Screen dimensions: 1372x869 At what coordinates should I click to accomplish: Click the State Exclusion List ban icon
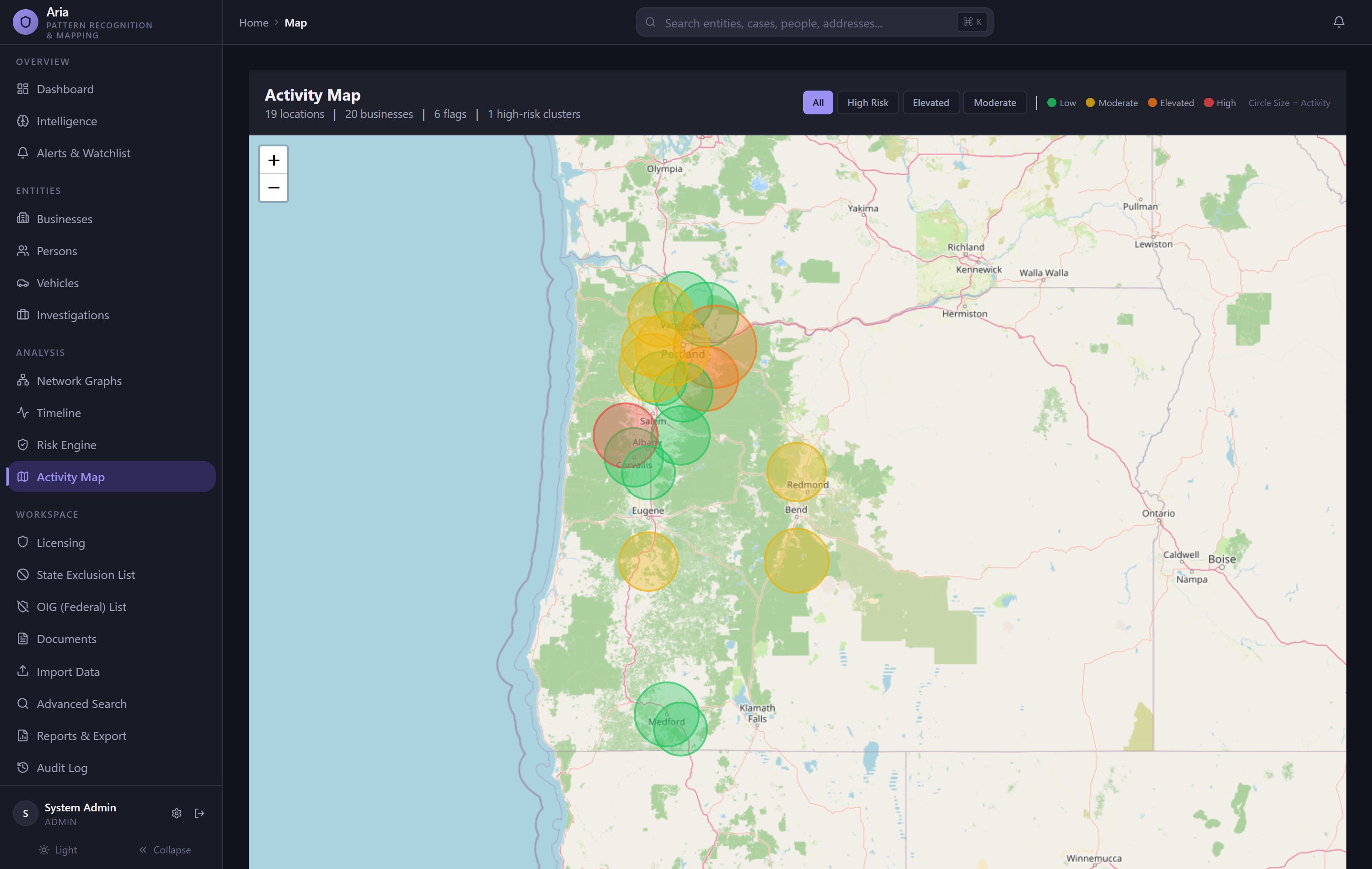pyautogui.click(x=23, y=574)
